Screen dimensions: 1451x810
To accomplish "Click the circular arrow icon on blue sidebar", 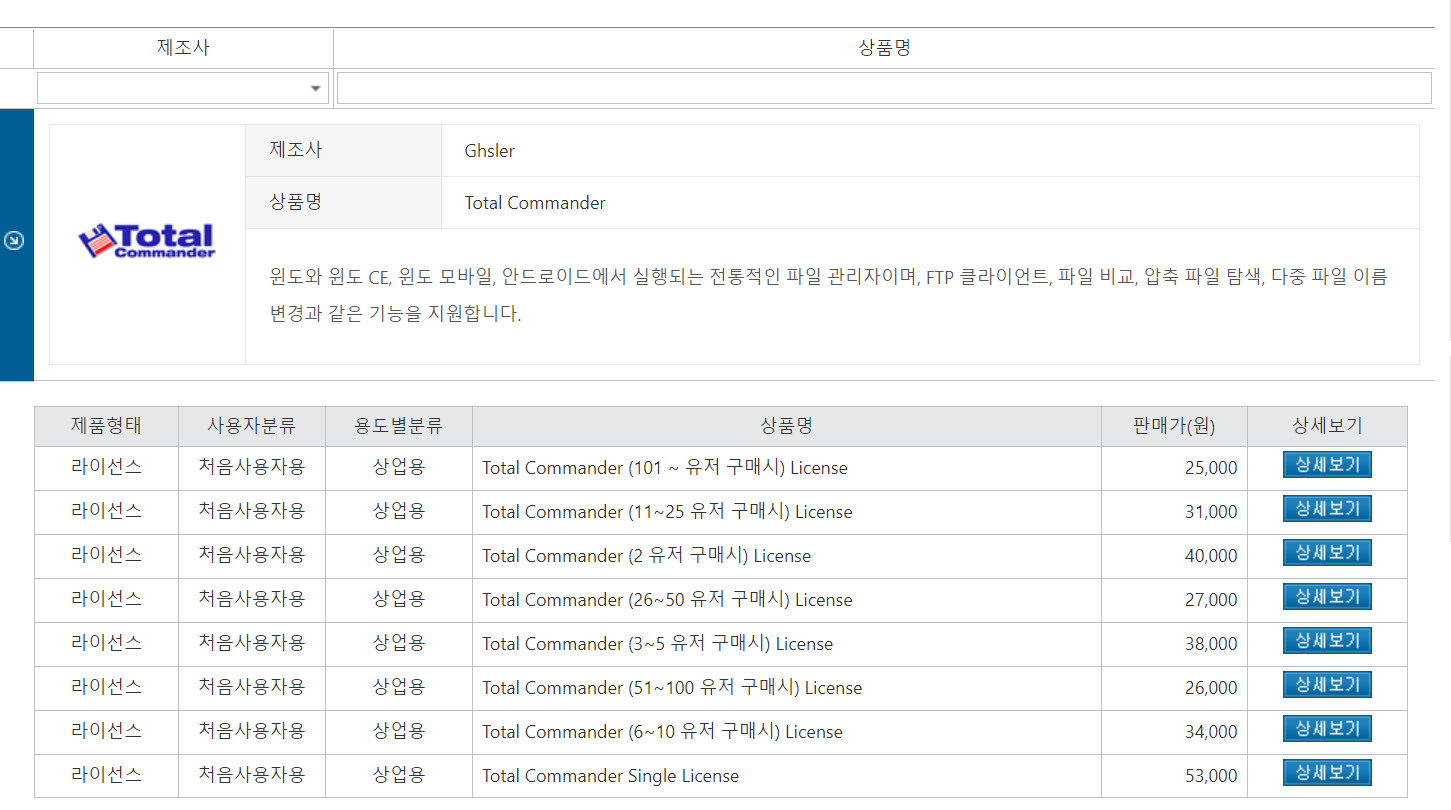I will point(14,241).
